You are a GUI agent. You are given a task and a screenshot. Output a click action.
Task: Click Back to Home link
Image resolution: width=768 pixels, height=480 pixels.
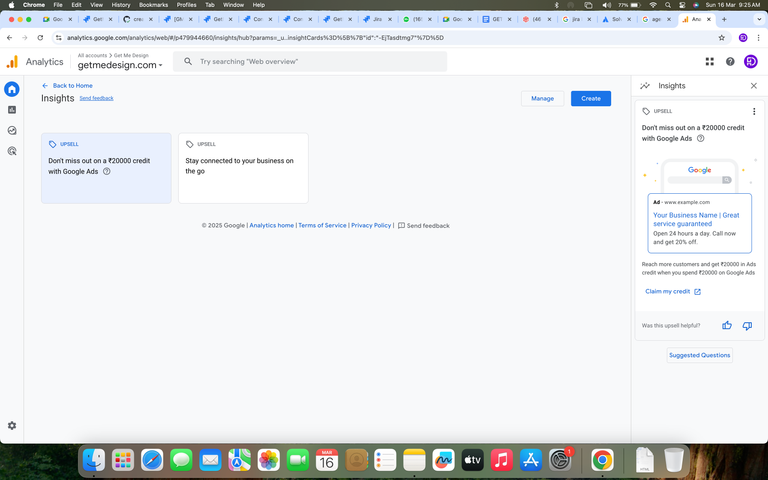click(x=67, y=86)
